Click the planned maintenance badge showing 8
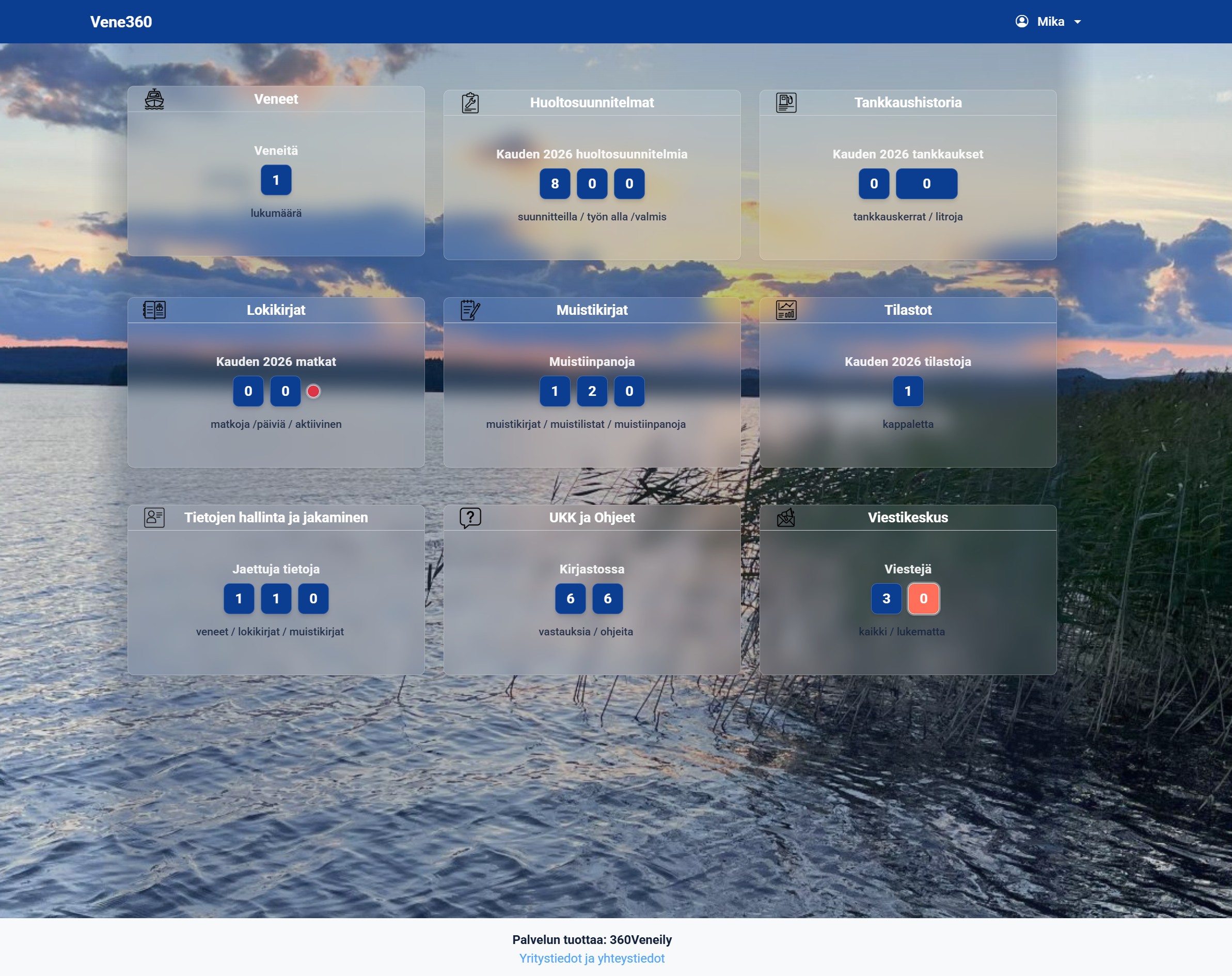Screen dimensions: 1232x976 coord(554,184)
